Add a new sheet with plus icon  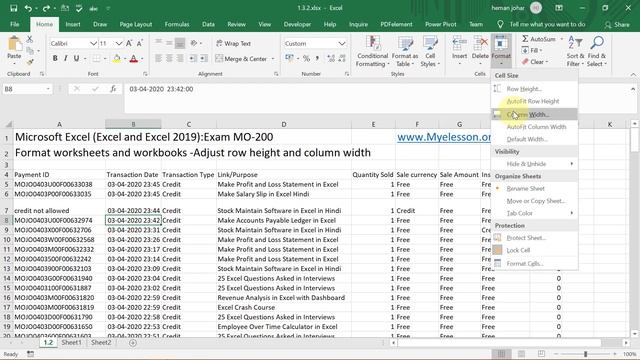point(133,343)
